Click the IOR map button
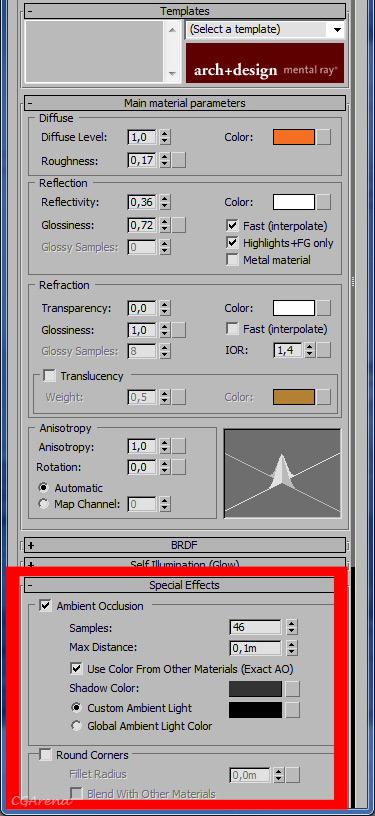 [x=324, y=350]
